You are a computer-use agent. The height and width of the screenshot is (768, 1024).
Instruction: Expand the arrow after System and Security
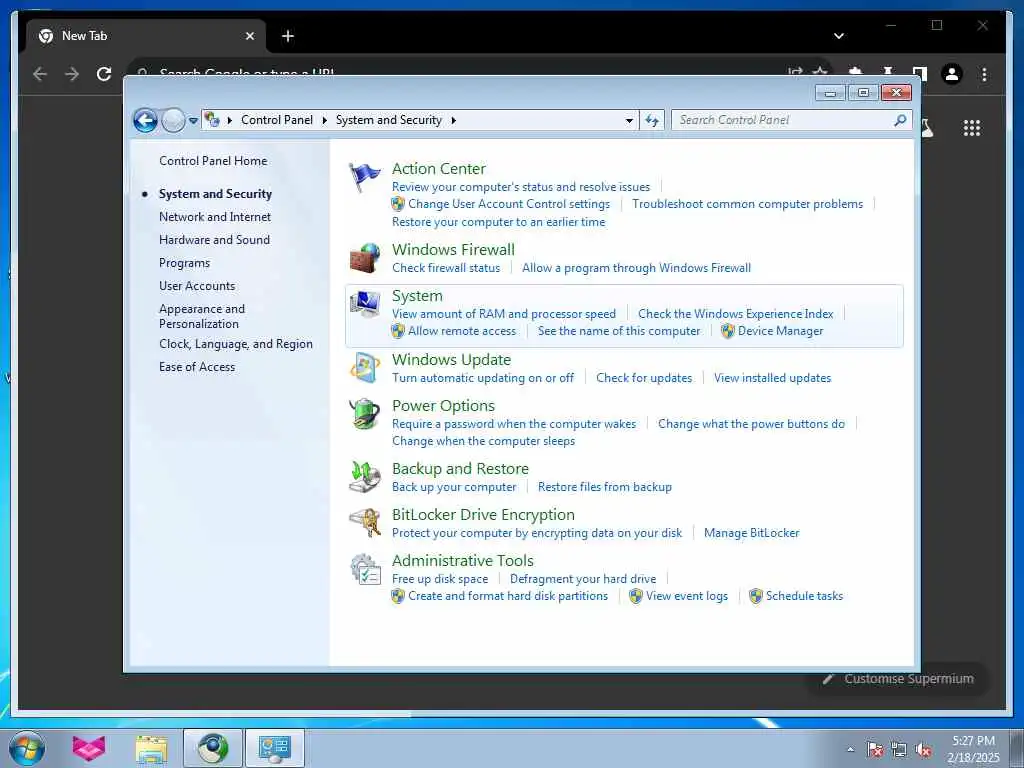pyautogui.click(x=453, y=120)
